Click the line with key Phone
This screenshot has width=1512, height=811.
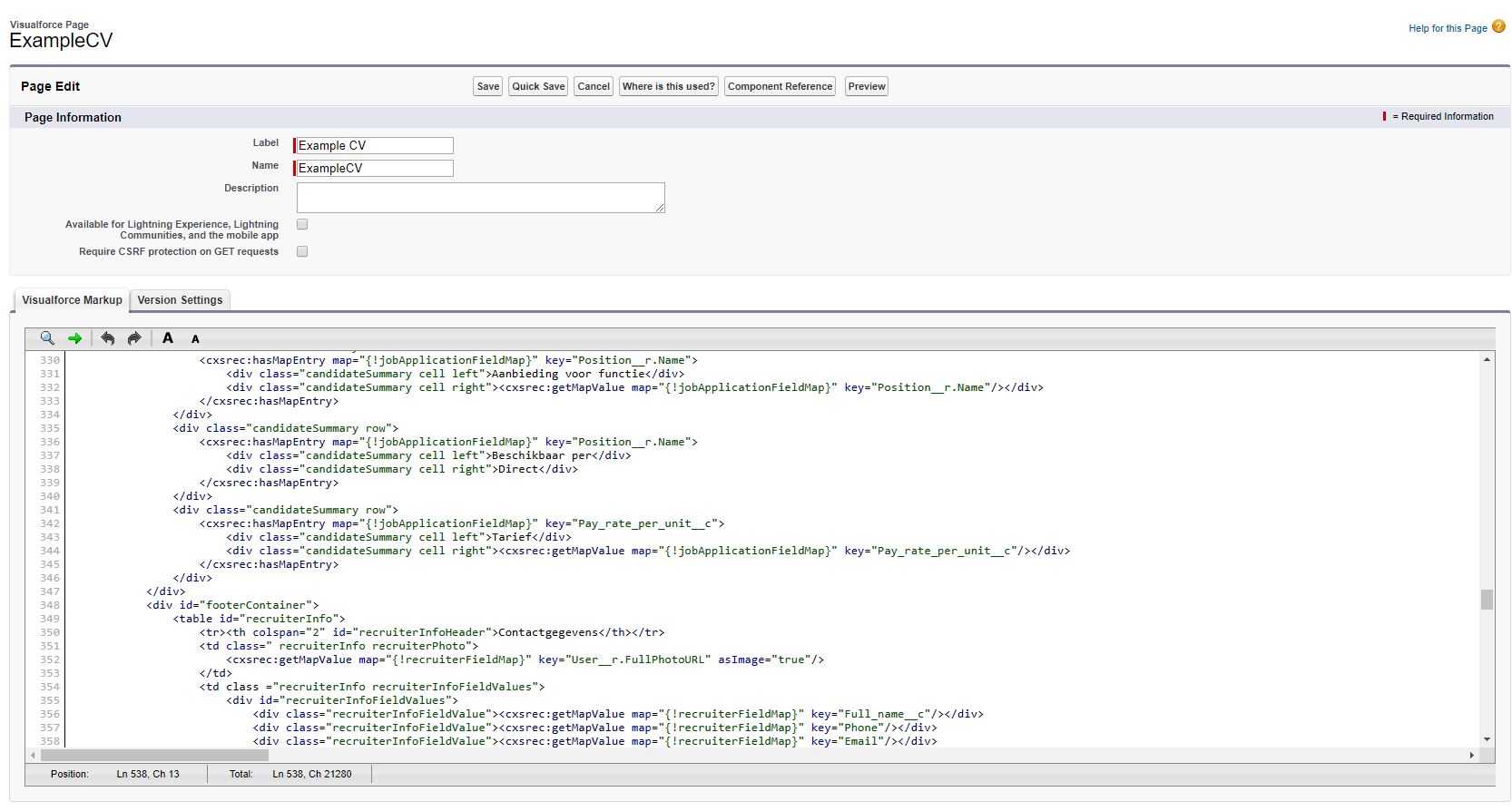point(595,728)
